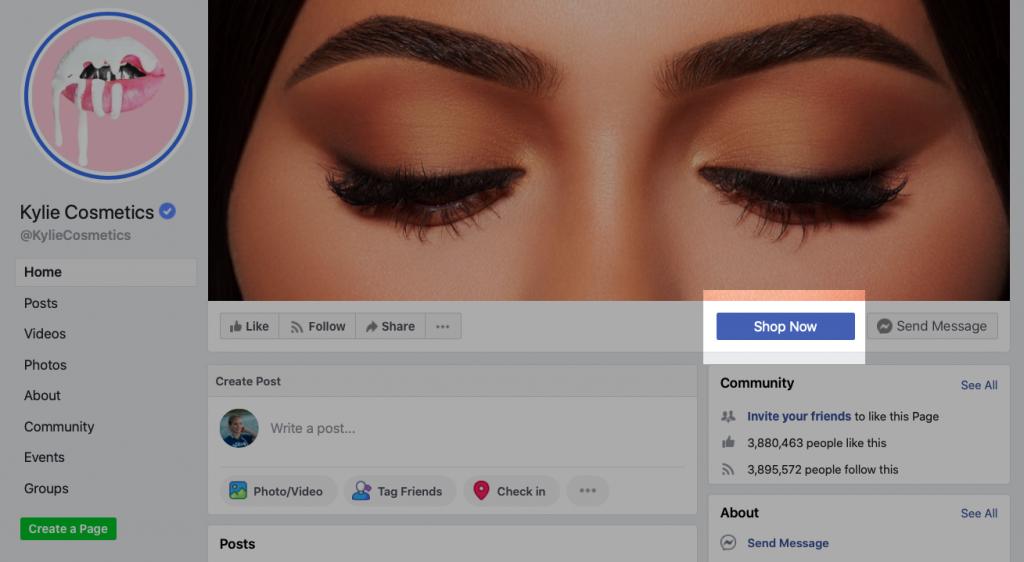This screenshot has width=1024, height=562.
Task: Select Check in for the post
Action: tap(511, 491)
